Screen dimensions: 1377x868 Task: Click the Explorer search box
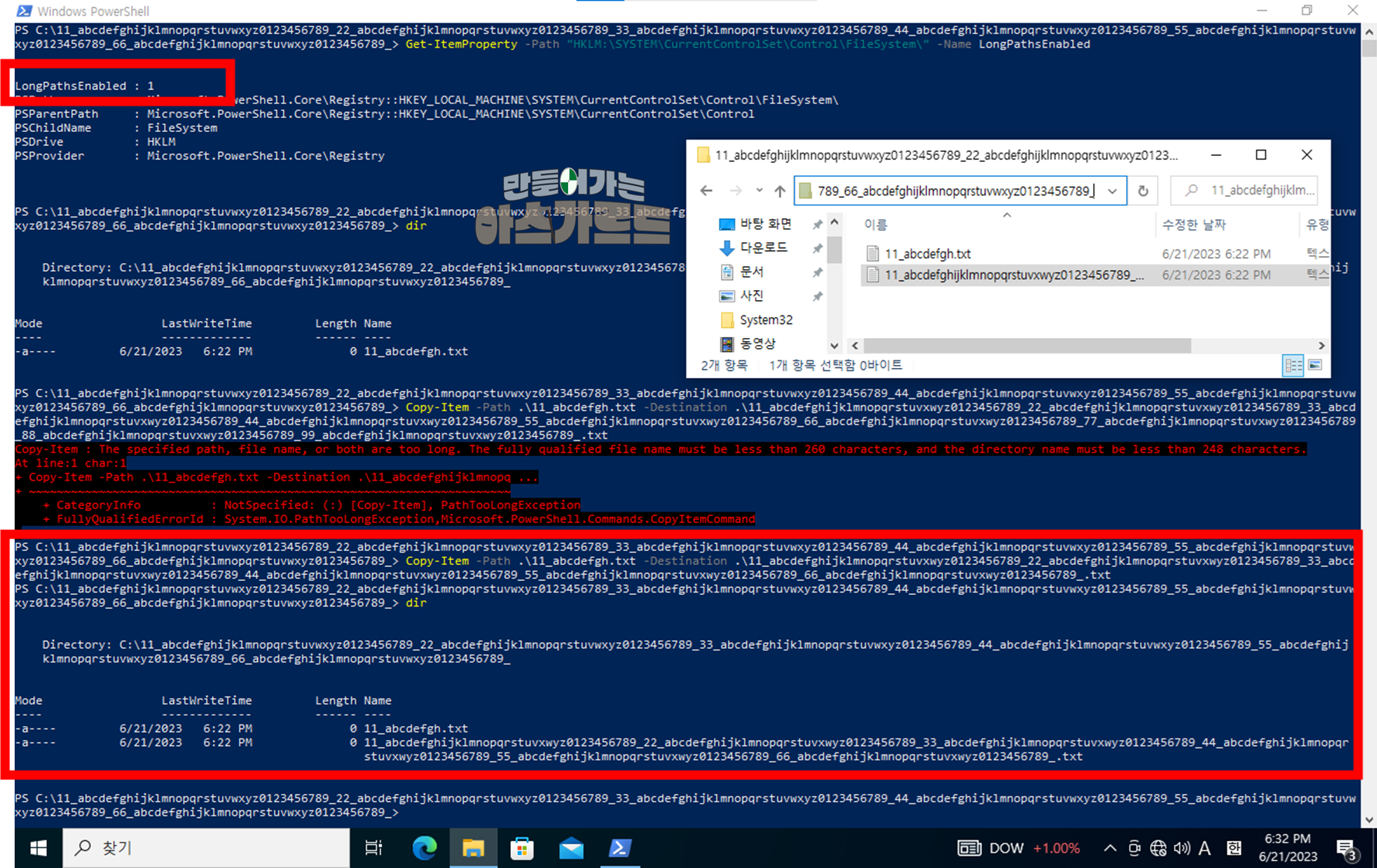pyautogui.click(x=1244, y=191)
